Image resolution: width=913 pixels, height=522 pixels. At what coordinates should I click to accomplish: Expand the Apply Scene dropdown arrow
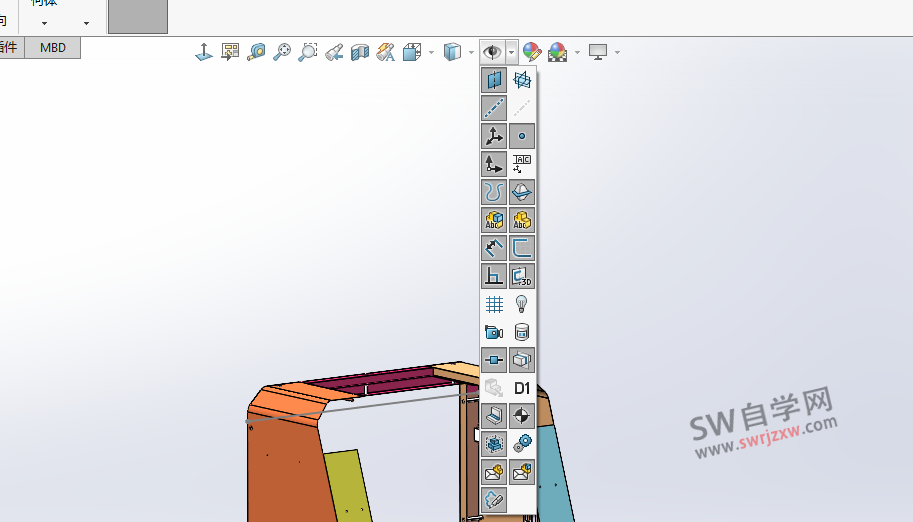click(578, 52)
